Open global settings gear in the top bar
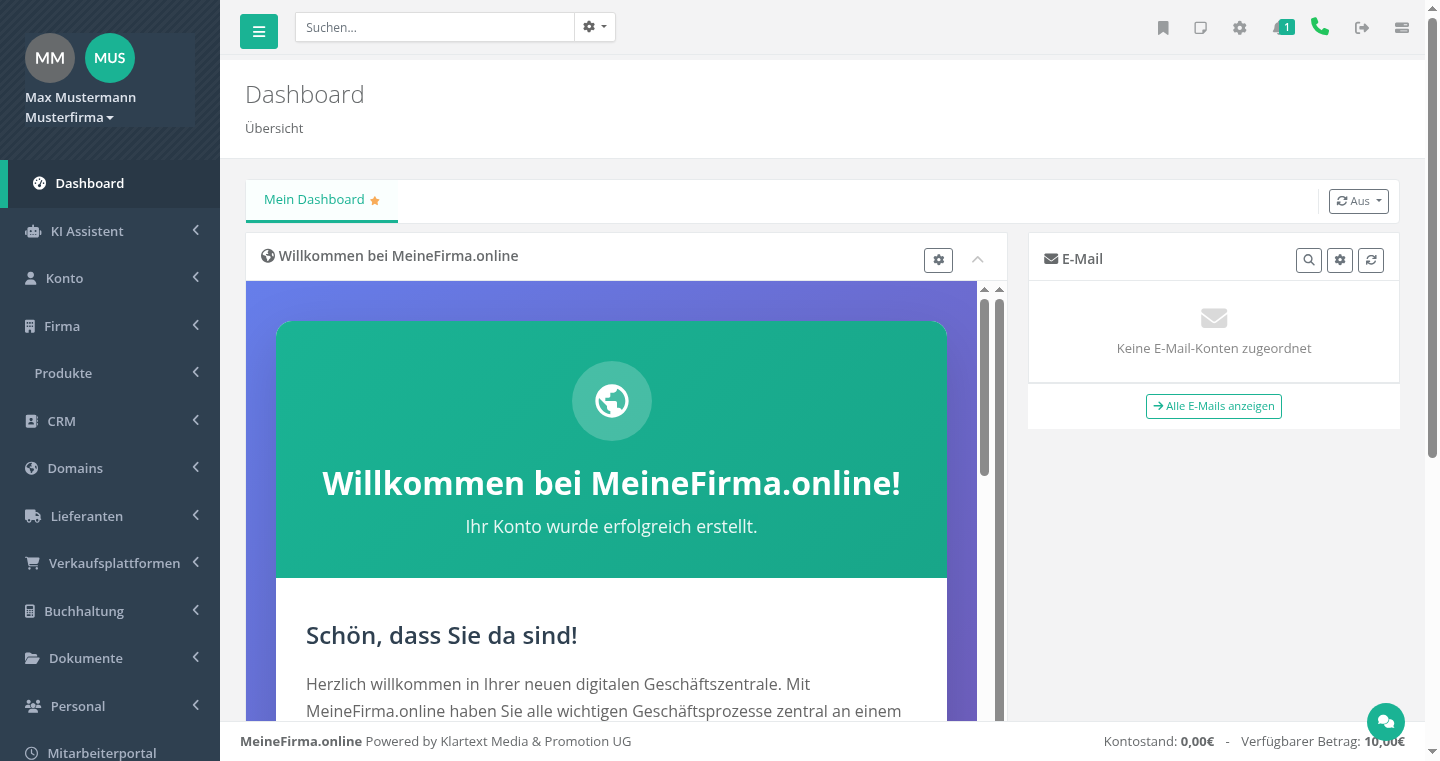The height and width of the screenshot is (761, 1440). (x=1240, y=28)
